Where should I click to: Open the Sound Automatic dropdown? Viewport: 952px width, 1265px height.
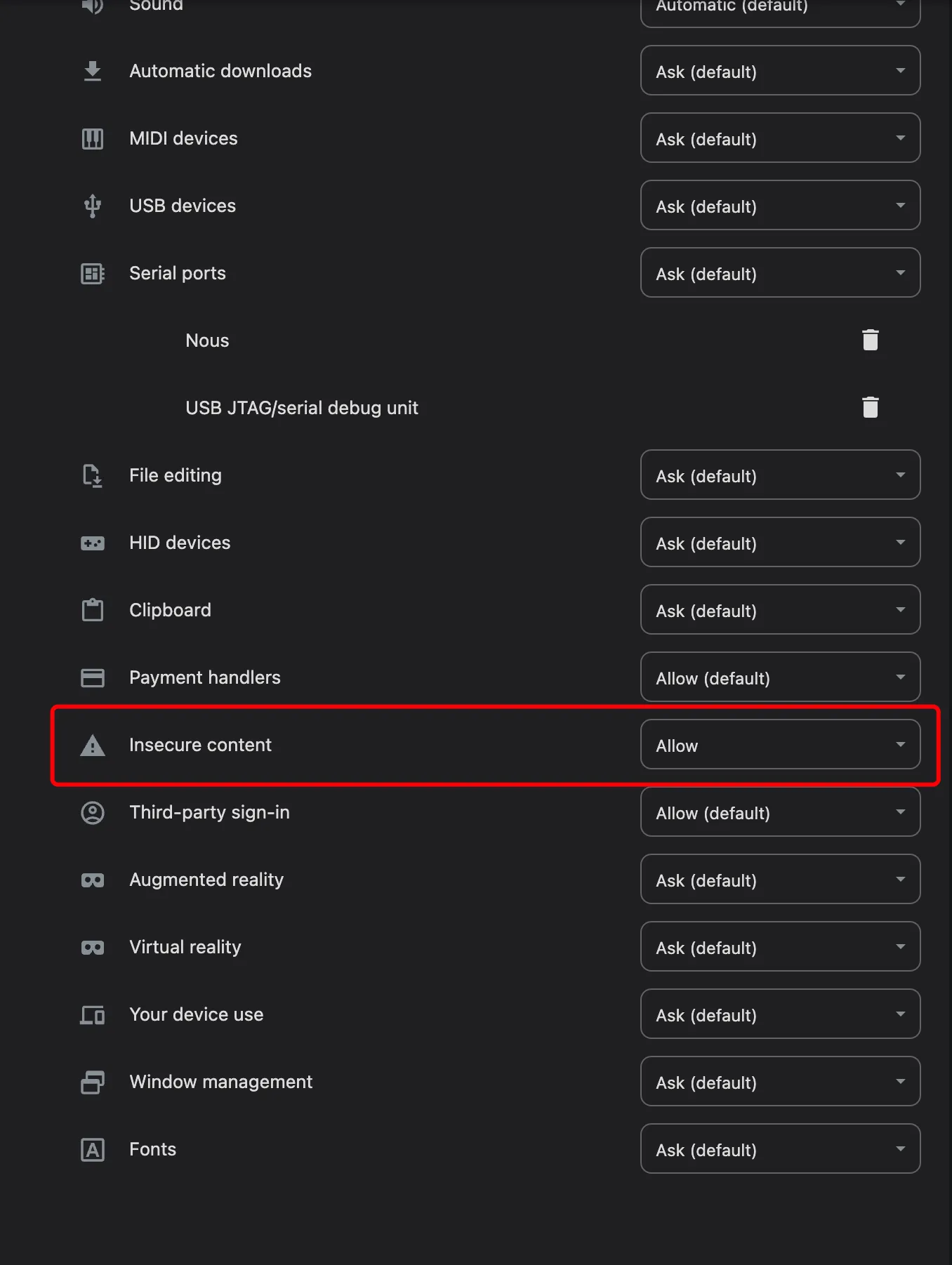pyautogui.click(x=780, y=8)
